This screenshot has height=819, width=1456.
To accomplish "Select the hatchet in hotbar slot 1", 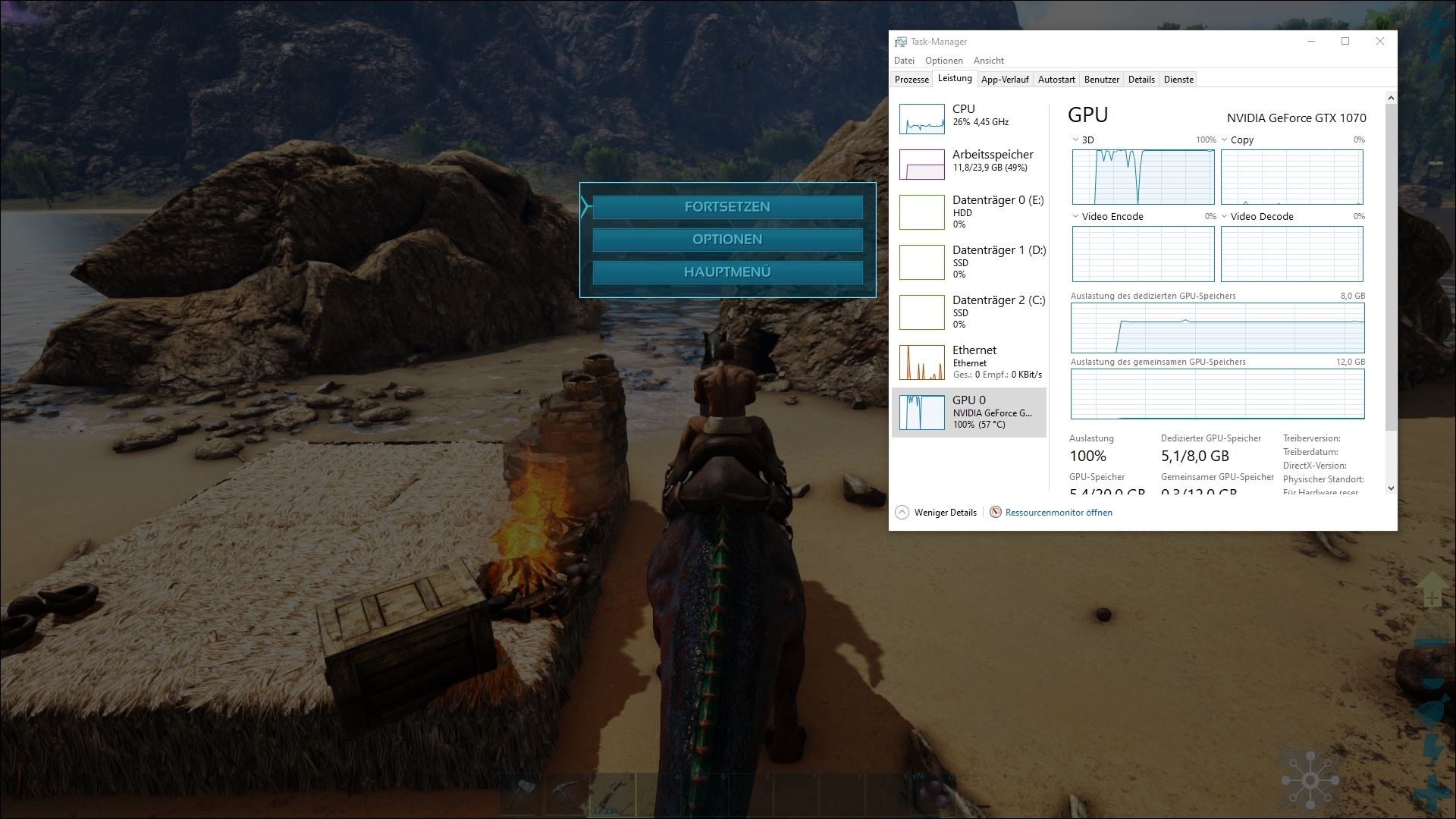I will [522, 794].
